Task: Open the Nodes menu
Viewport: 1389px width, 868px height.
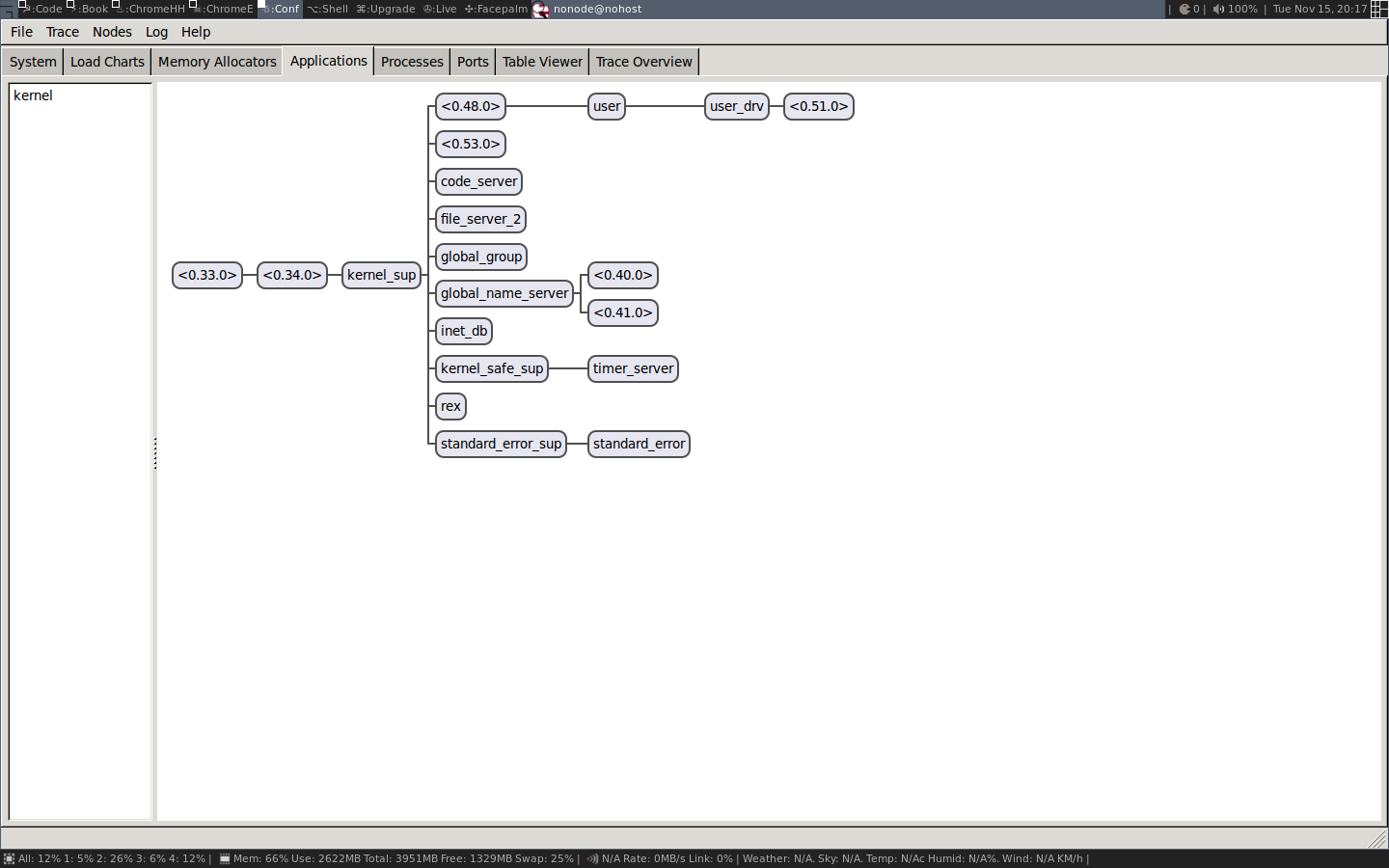Action: tap(112, 32)
